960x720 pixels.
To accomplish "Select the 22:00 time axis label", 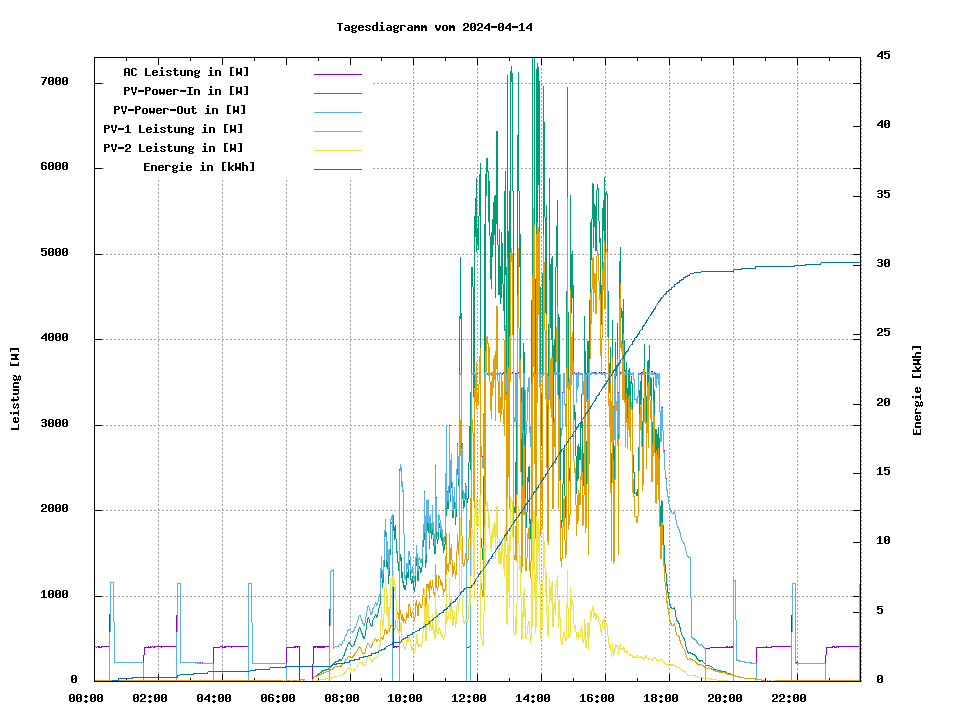I will click(x=789, y=698).
